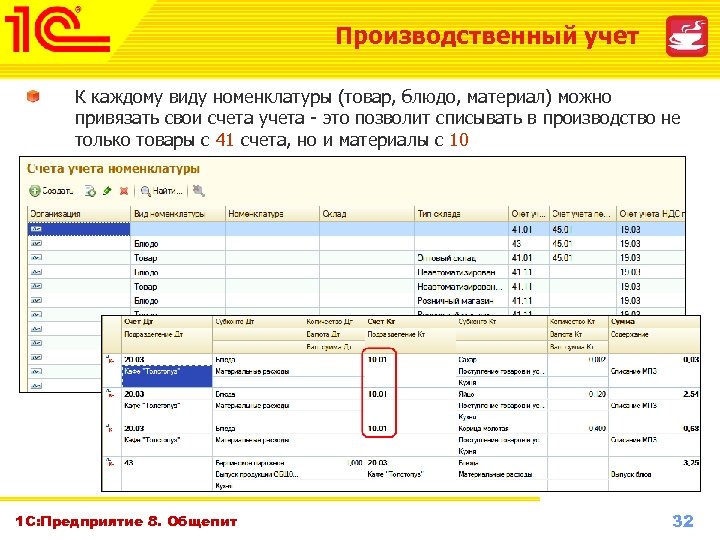This screenshot has height=540, width=720.
Task: Click the green pencil edit icon
Action: (x=107, y=191)
